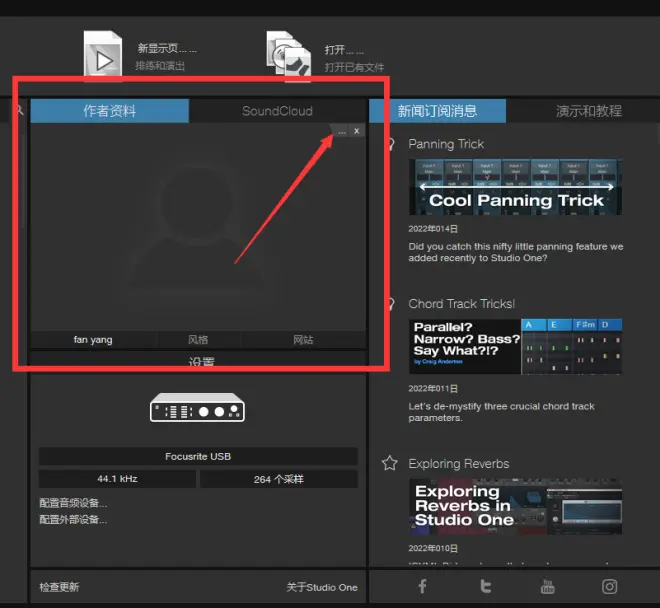Switch to the 作者资料 tab
Screen dimensions: 660x608
click(109, 111)
